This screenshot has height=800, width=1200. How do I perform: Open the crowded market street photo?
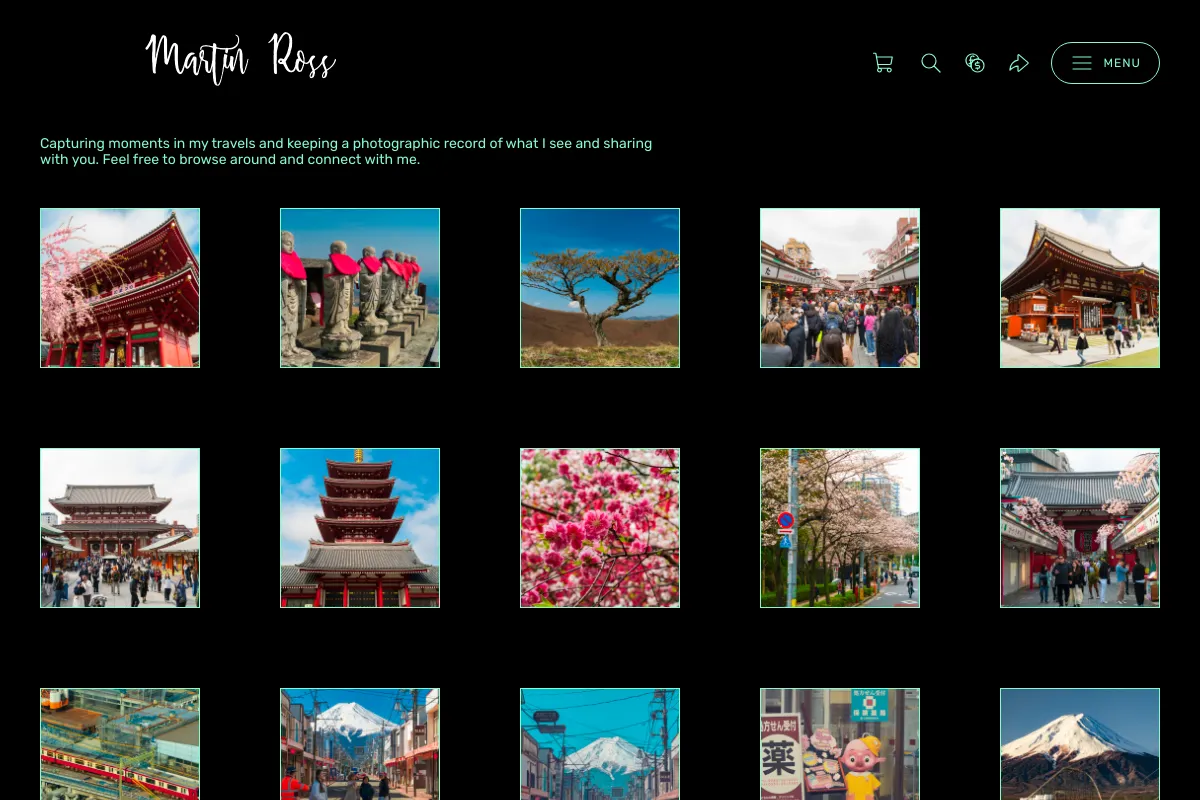click(x=840, y=288)
